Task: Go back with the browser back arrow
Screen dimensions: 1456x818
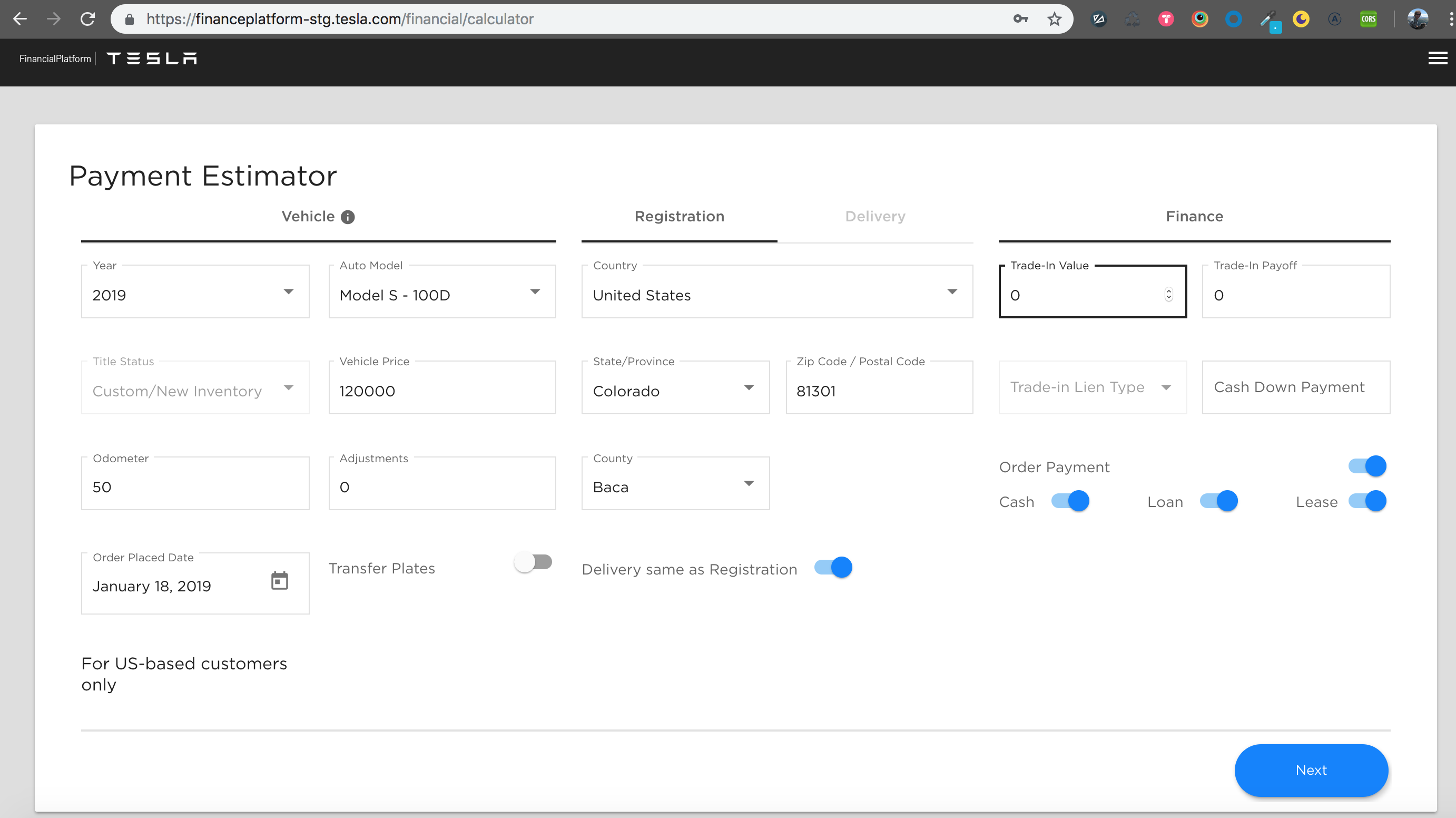Action: 21,18
